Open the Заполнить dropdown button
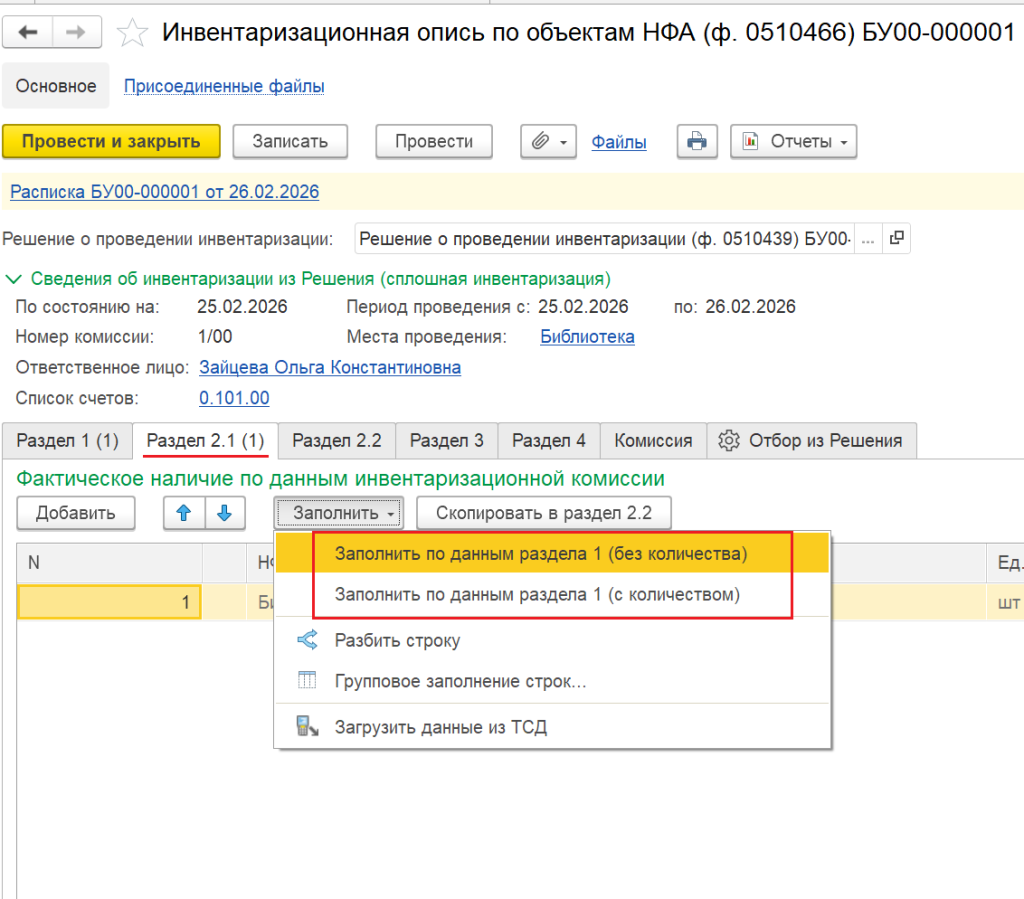 click(340, 513)
